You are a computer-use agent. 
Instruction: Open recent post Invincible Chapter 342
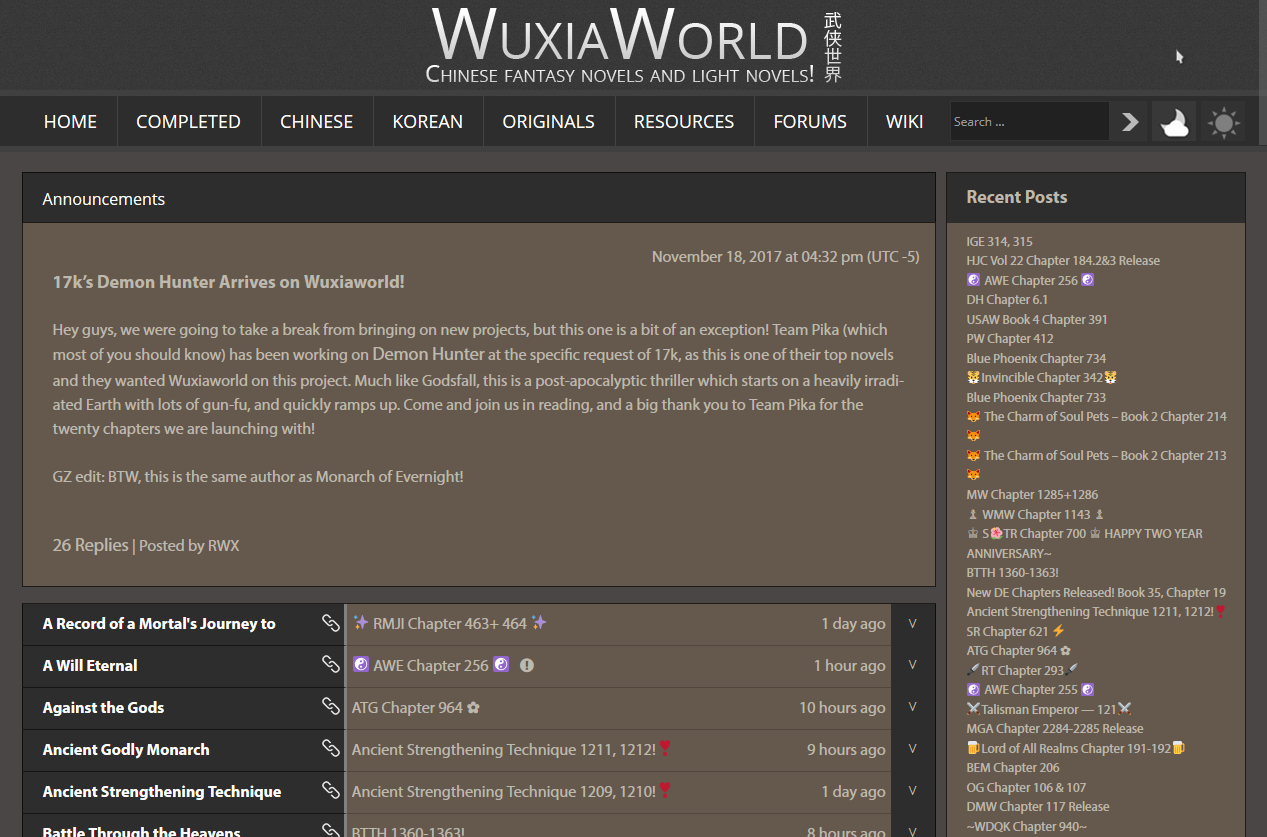coord(1041,377)
